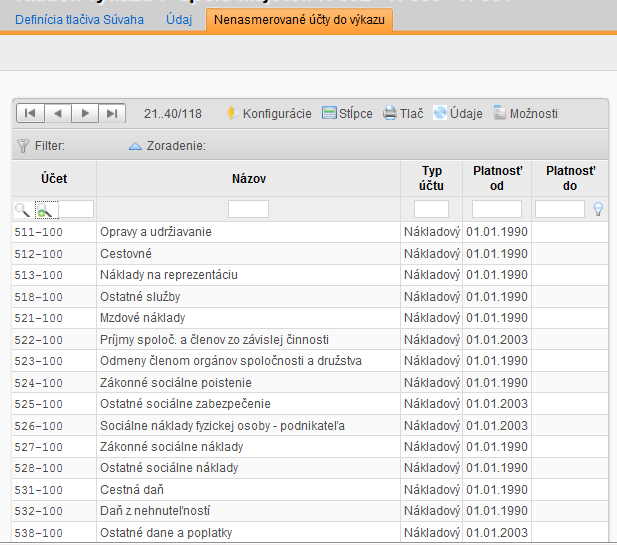Focus the Názov filter input field
Image resolution: width=617 pixels, height=545 pixels.
coord(248,209)
